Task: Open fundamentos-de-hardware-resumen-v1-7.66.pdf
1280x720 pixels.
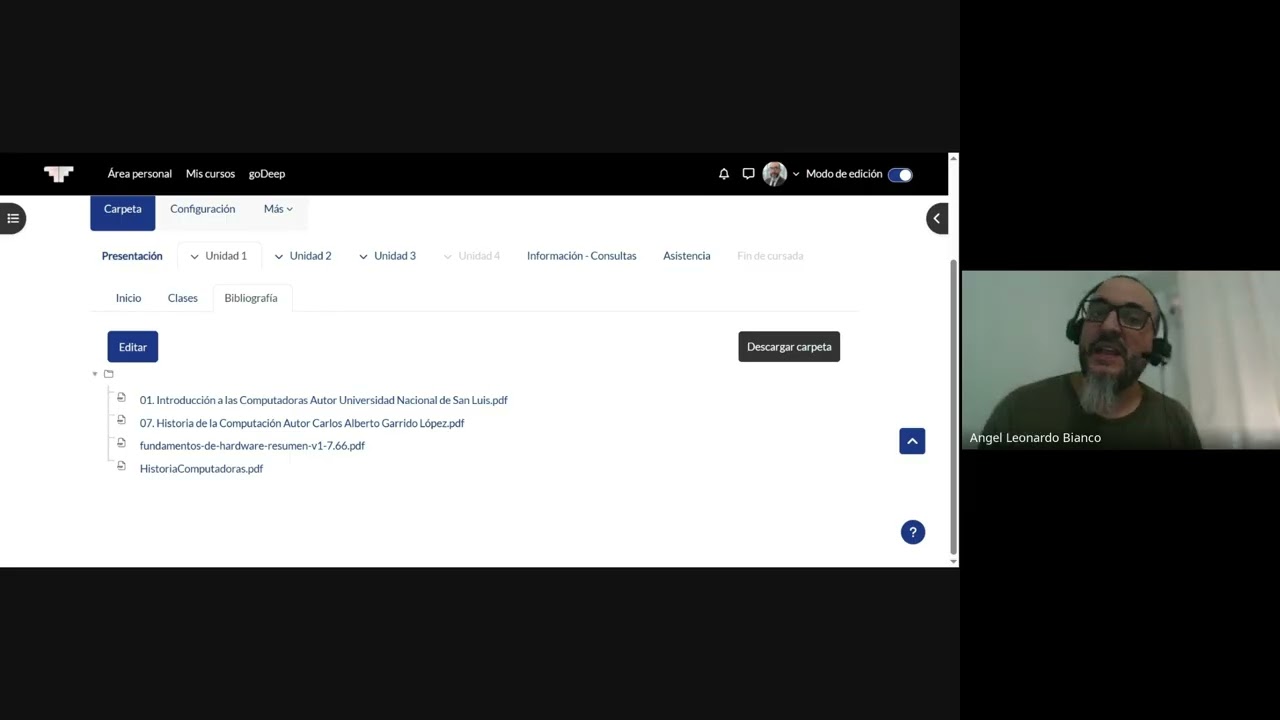Action: click(252, 446)
